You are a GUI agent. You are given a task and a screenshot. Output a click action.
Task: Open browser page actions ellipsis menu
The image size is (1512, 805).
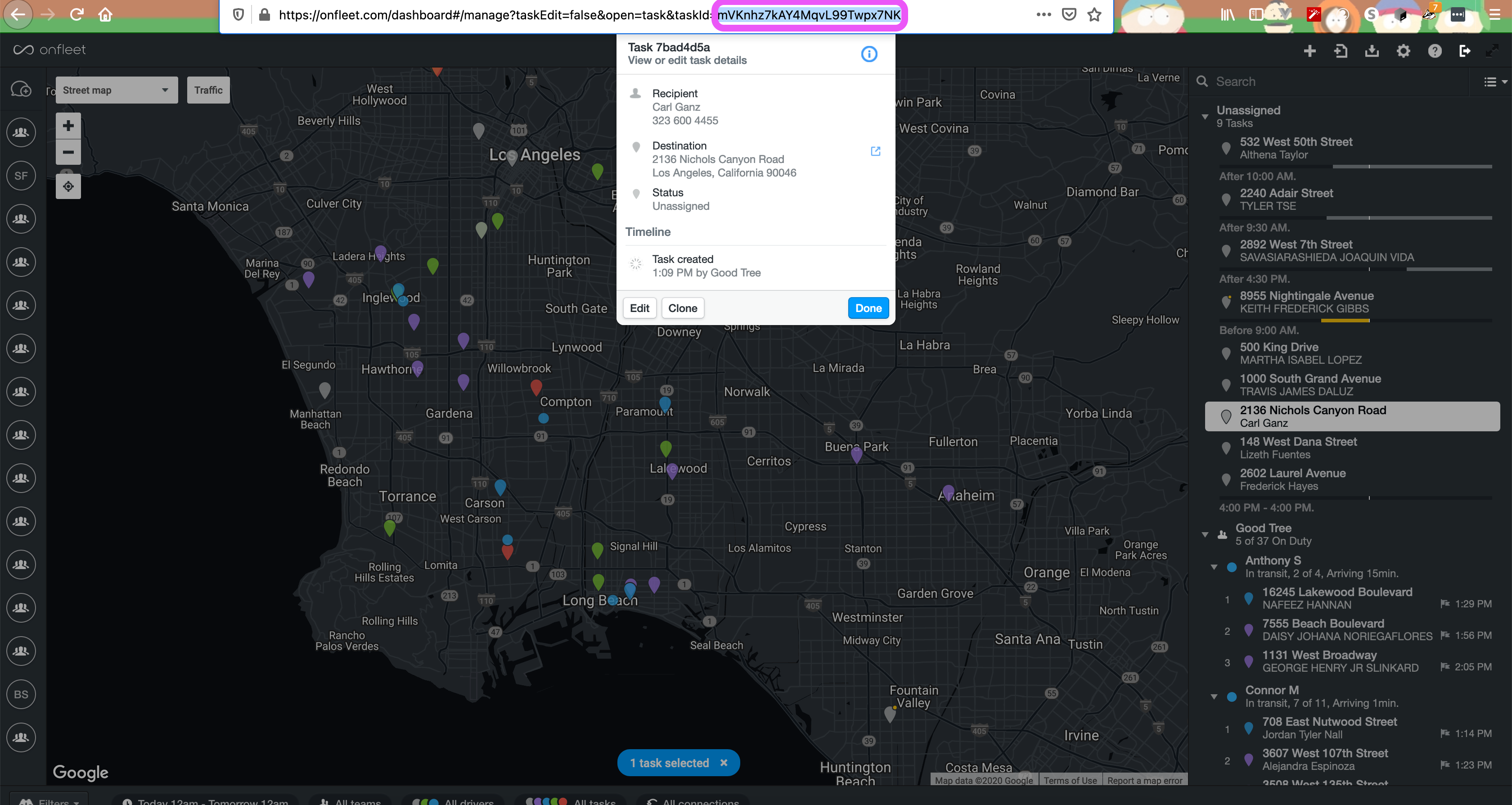(x=1044, y=15)
